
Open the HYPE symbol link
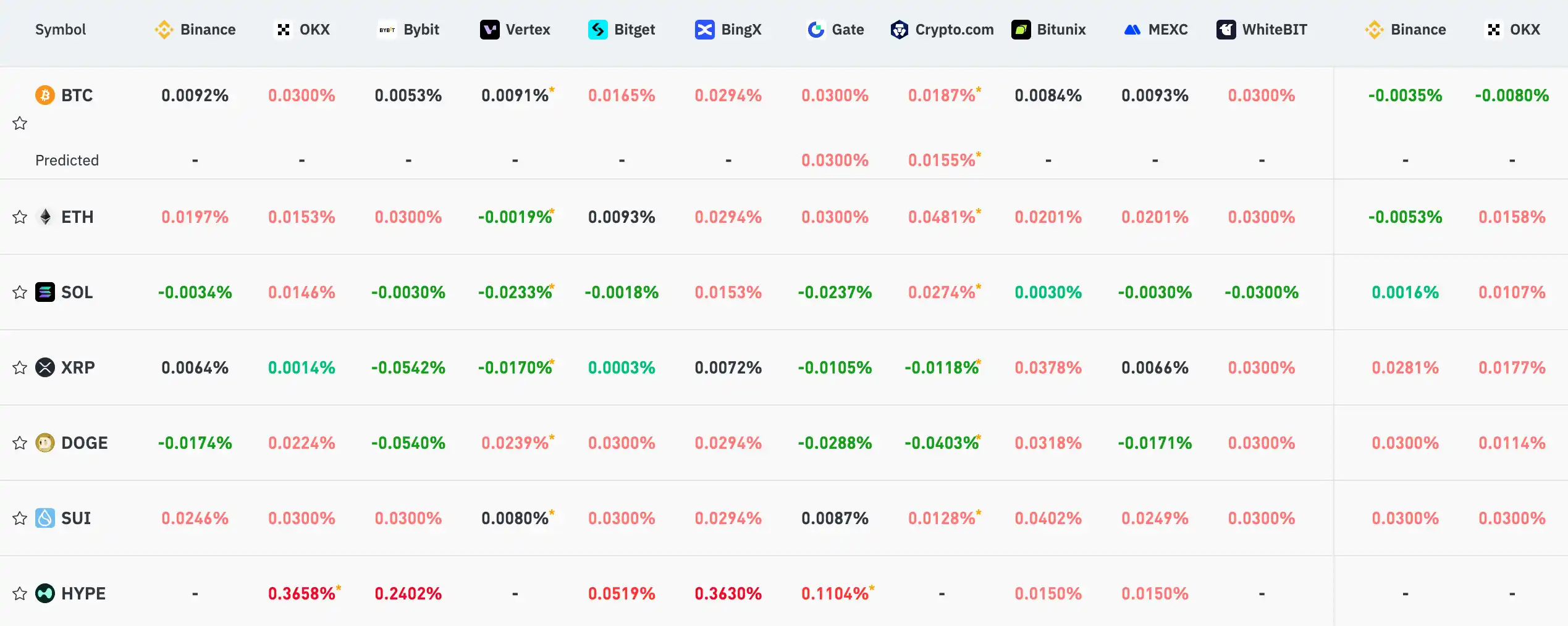[x=83, y=594]
